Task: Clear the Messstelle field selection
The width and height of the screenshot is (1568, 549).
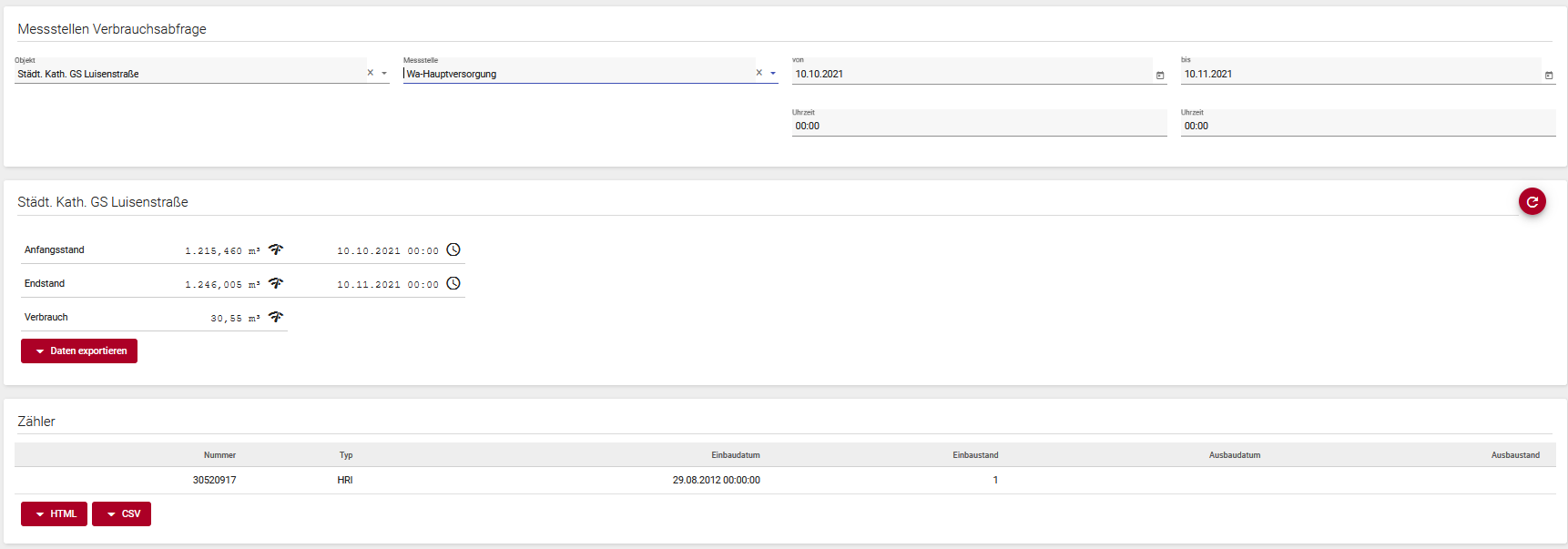Action: [x=759, y=73]
